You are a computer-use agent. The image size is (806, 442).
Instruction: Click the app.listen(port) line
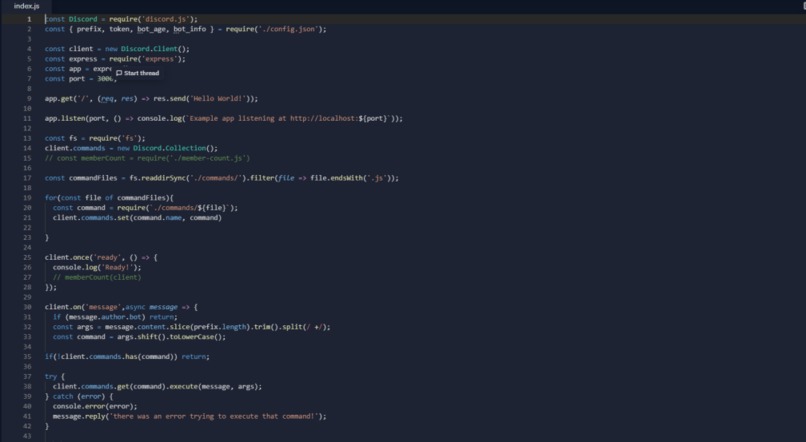point(224,119)
